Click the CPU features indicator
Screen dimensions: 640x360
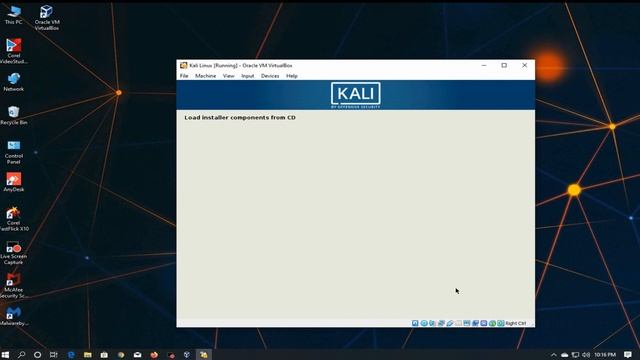click(484, 323)
